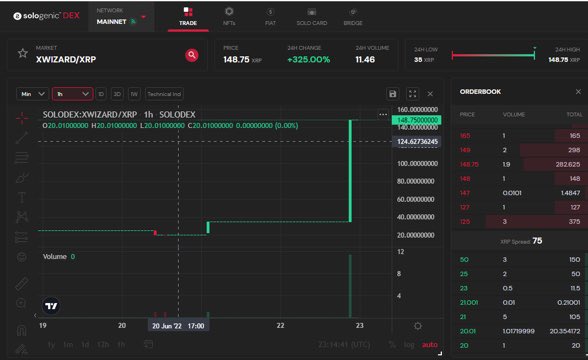This screenshot has width=588, height=360.
Task: Select sell order at price 125
Action: pos(520,222)
